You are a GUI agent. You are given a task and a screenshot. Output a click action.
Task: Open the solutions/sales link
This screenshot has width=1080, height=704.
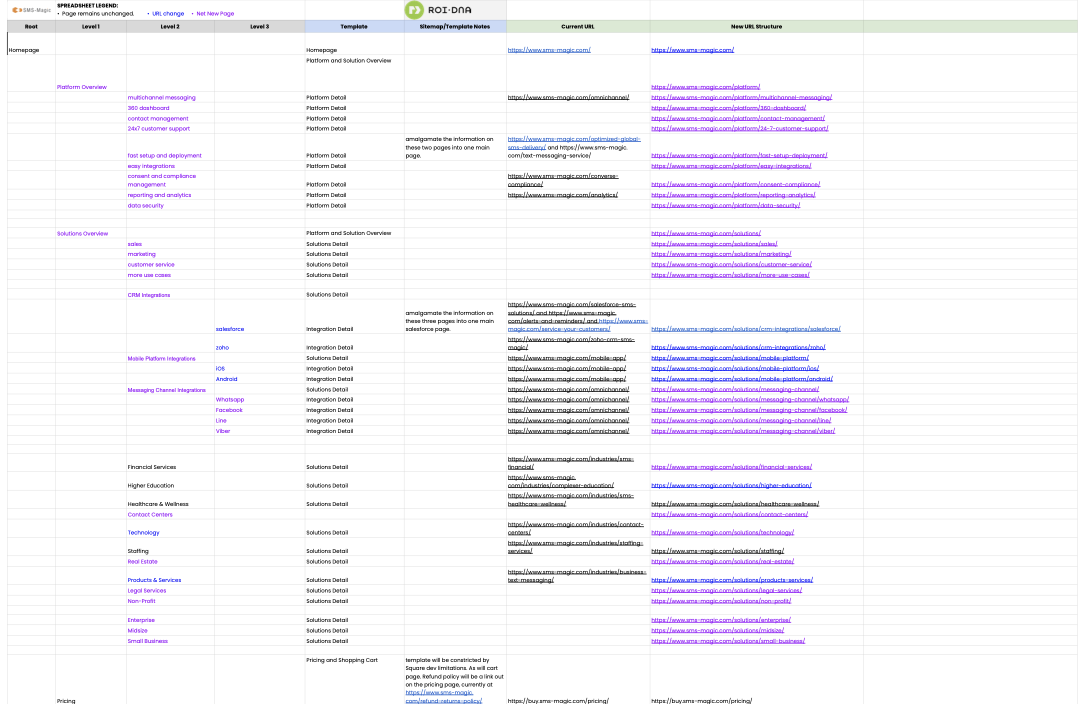coord(714,244)
